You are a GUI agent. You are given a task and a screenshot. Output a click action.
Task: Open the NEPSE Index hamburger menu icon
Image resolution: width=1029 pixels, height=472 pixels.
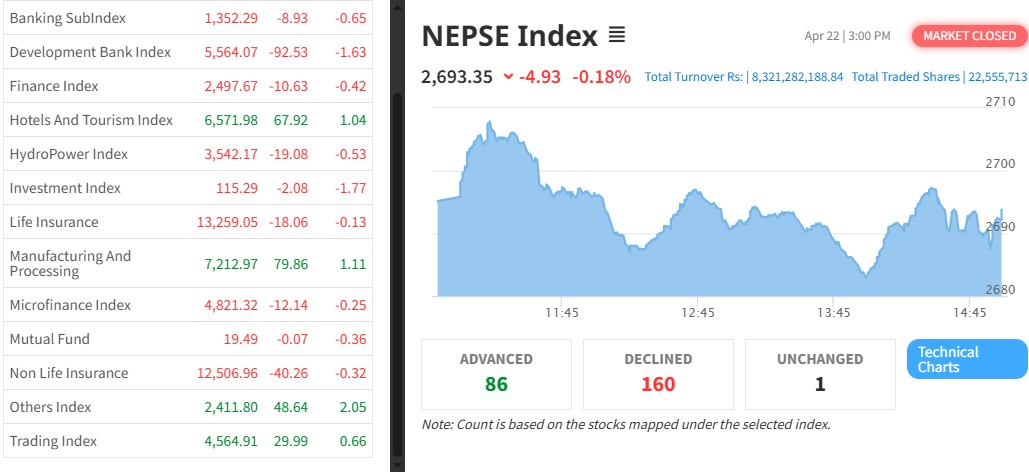[x=616, y=36]
